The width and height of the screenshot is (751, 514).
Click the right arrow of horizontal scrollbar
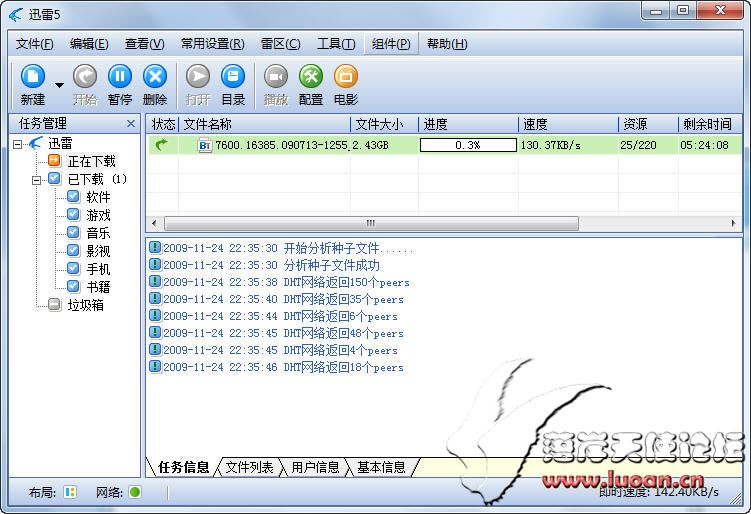[733, 223]
